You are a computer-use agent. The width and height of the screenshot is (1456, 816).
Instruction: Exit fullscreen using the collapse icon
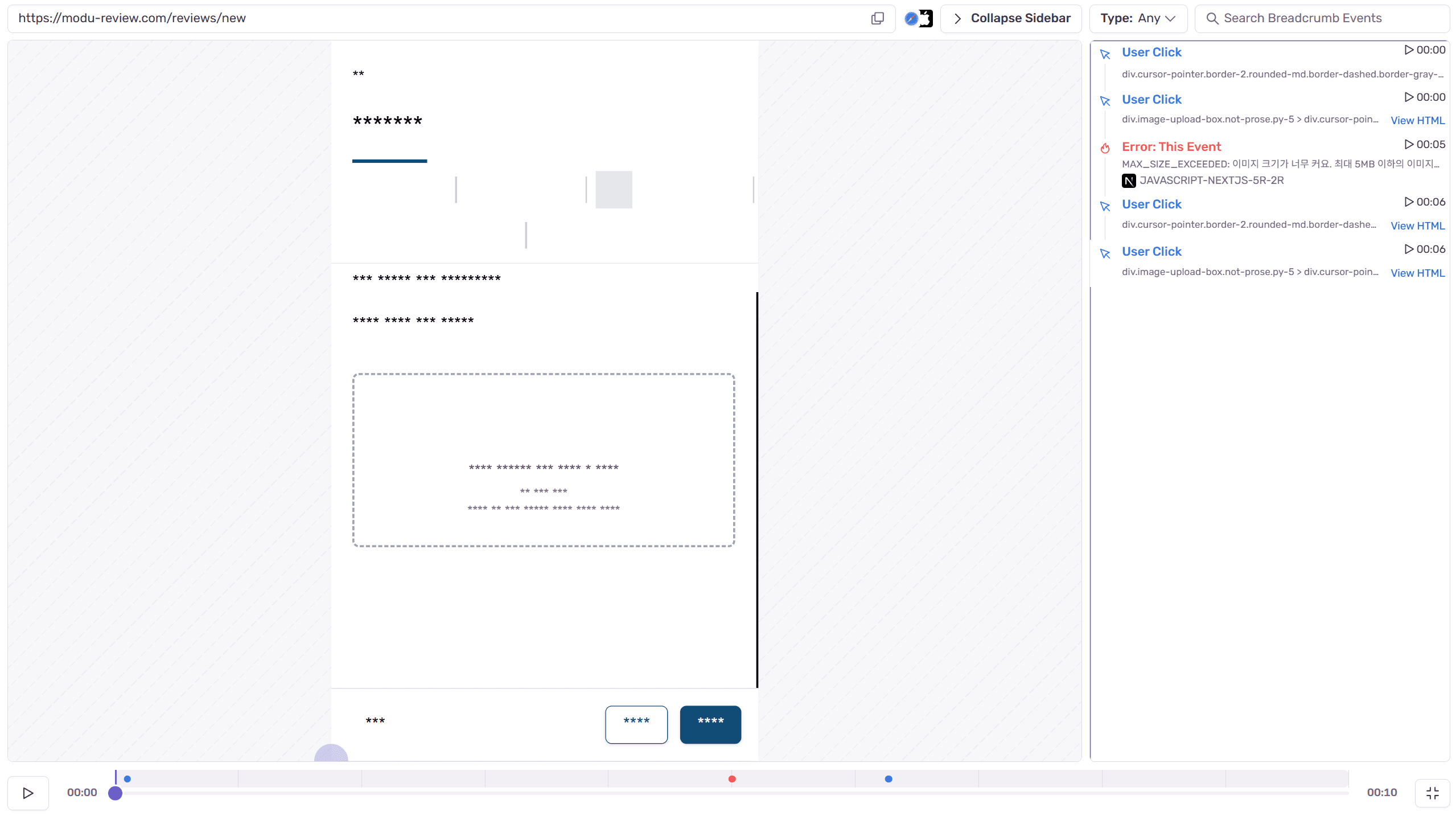pos(1432,793)
